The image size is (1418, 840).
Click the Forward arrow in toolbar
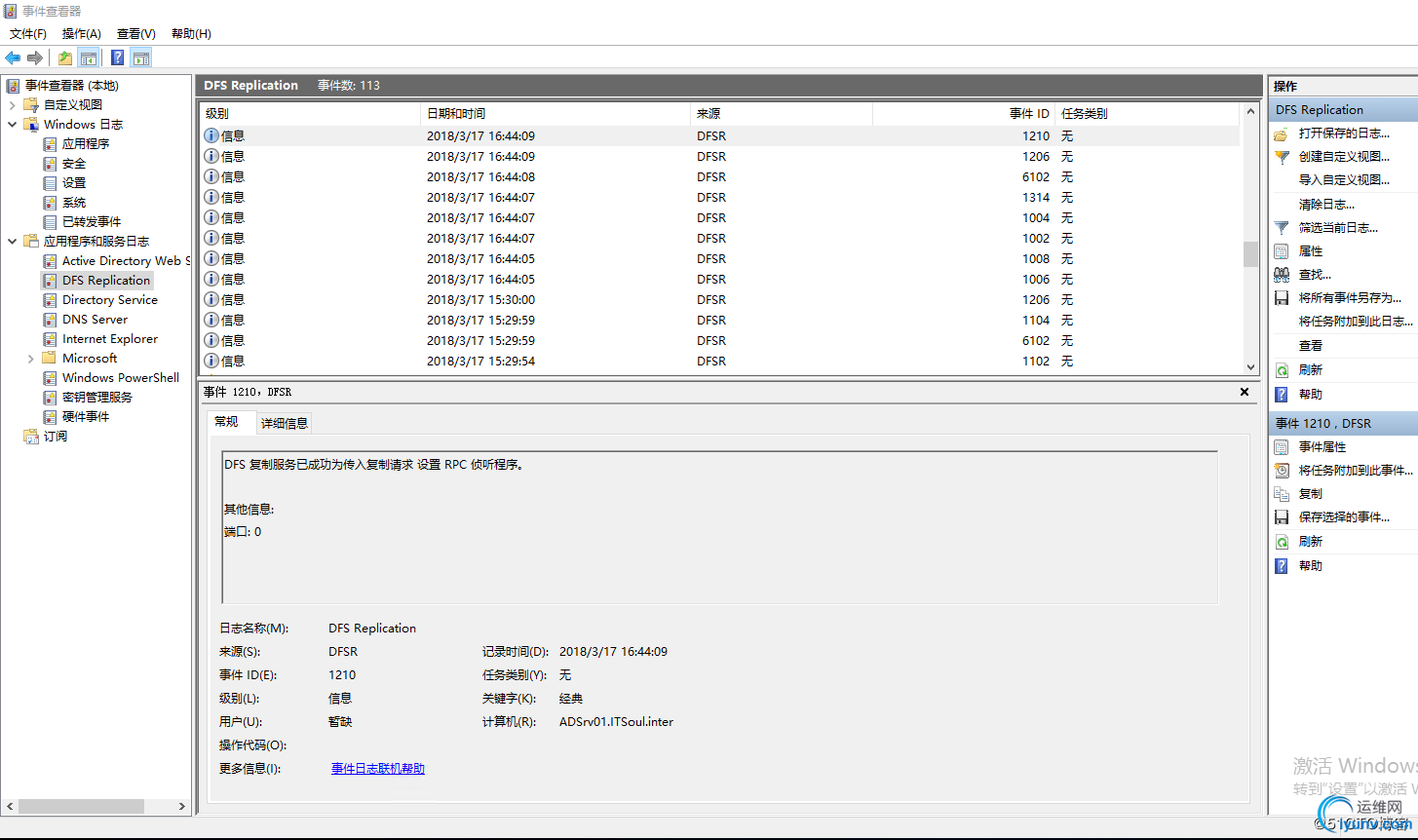(x=35, y=57)
